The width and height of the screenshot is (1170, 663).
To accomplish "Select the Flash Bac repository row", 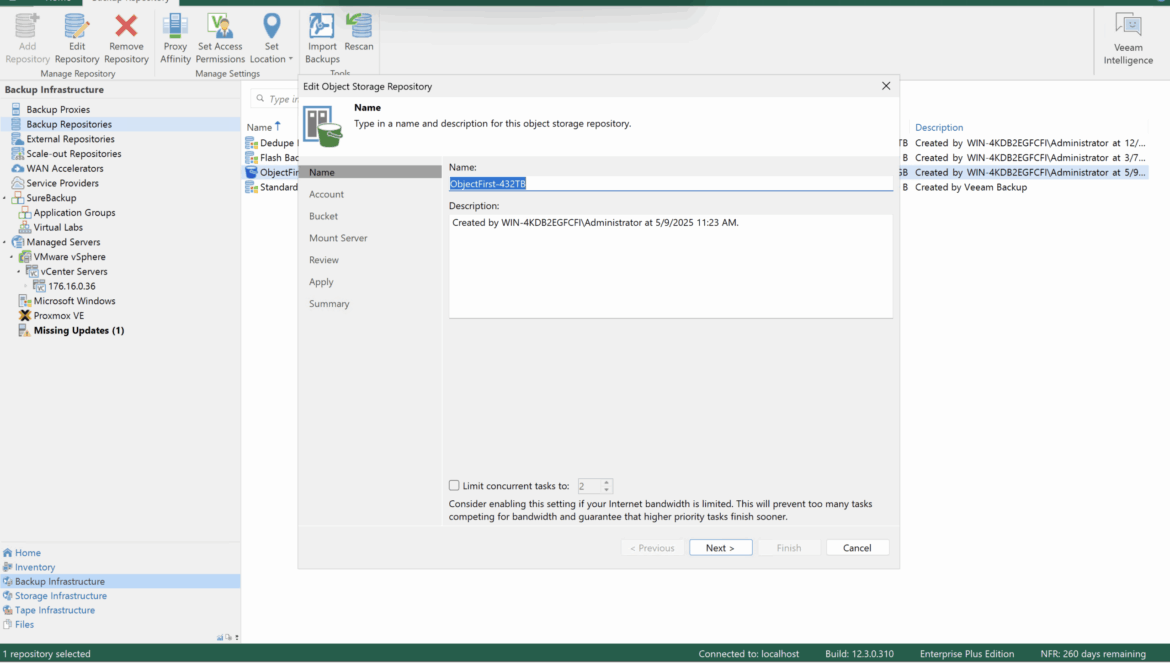I will 272,157.
